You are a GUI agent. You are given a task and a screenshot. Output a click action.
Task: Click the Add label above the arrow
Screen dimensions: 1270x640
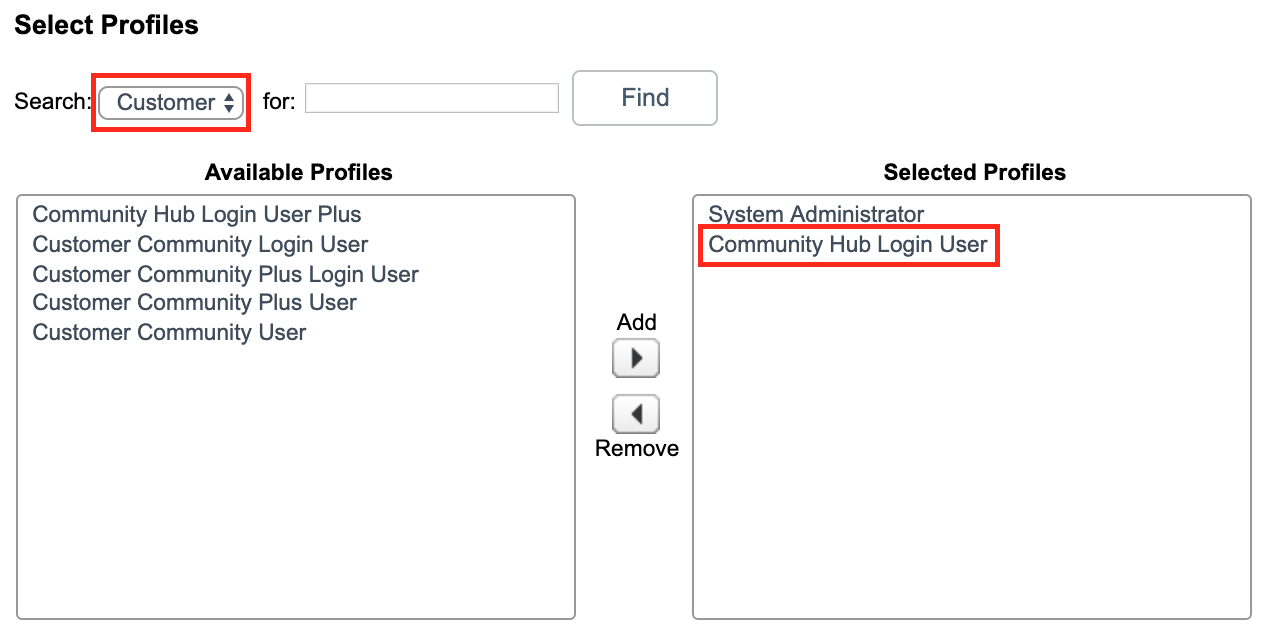[x=636, y=322]
